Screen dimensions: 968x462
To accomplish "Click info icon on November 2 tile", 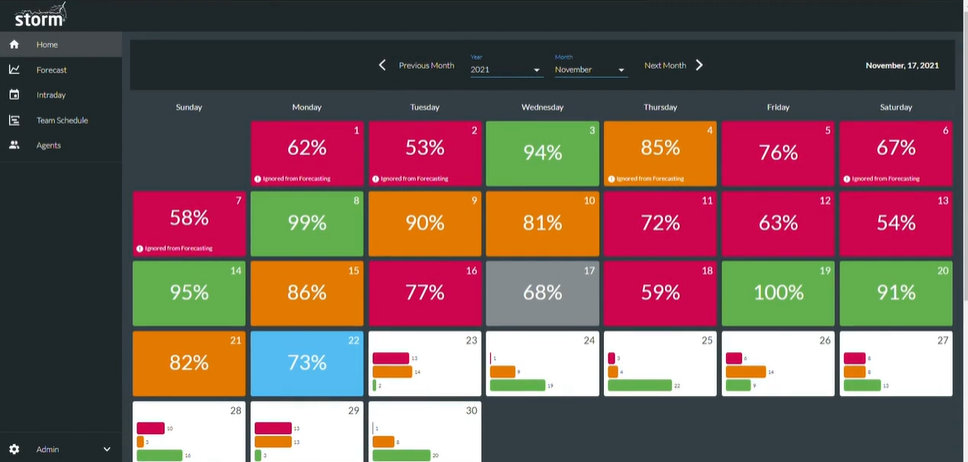I will tap(375, 179).
